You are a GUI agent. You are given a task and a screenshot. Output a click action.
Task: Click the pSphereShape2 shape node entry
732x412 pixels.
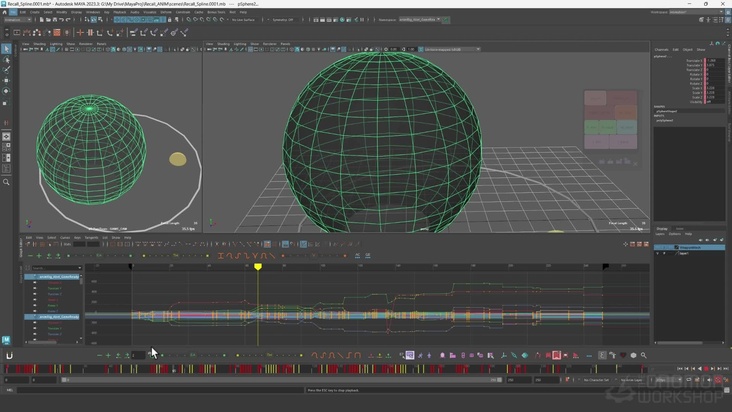tap(666, 111)
